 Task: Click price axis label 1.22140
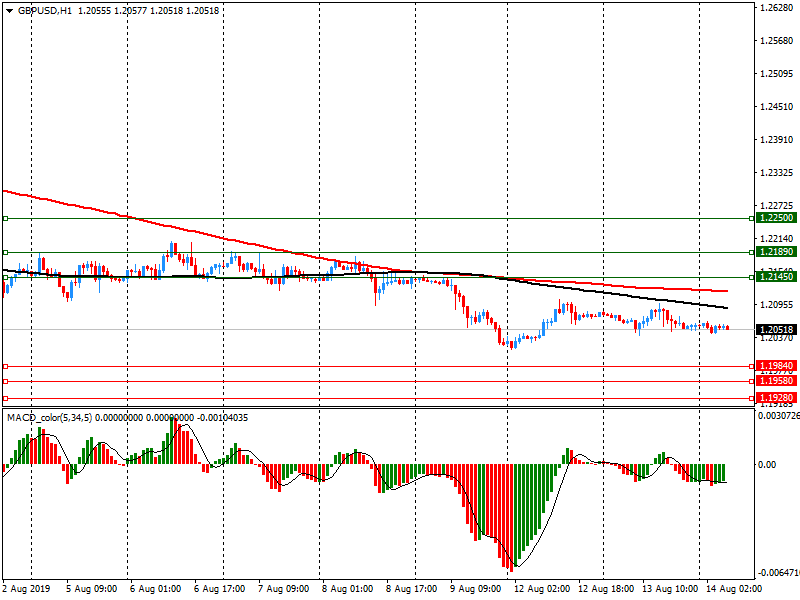777,239
